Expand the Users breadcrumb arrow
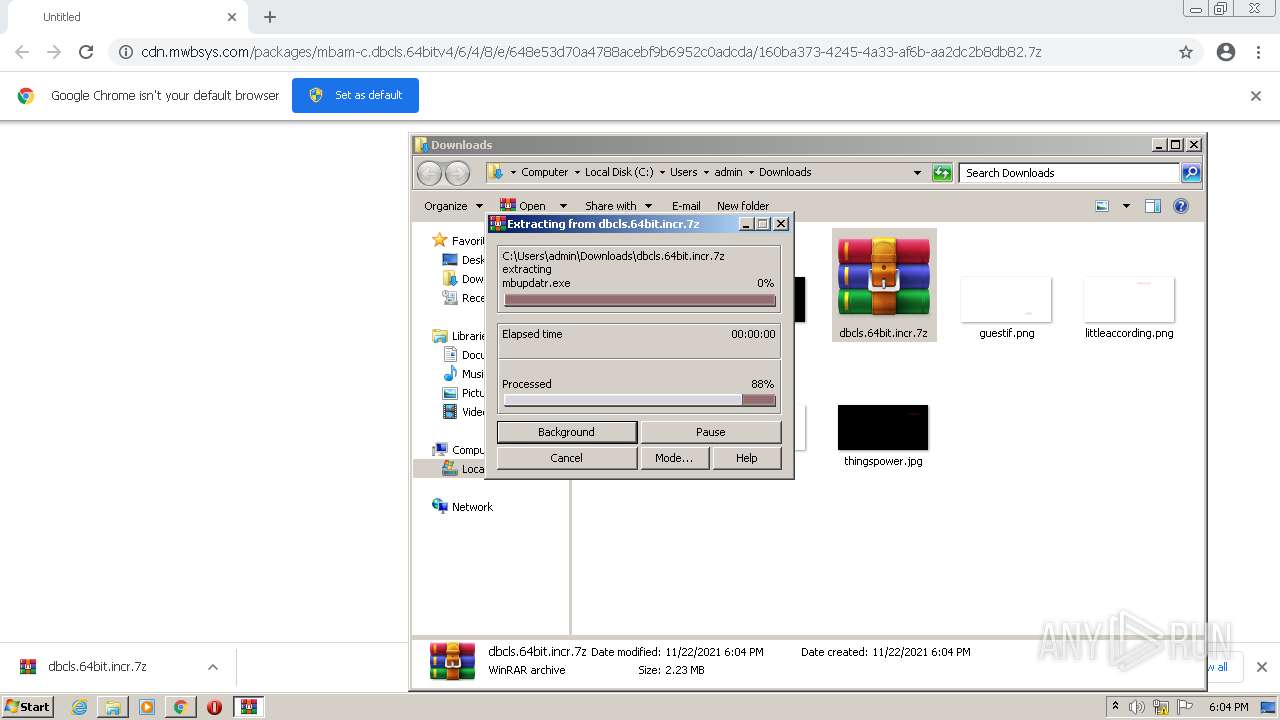Viewport: 1280px width, 720px height. pyautogui.click(x=707, y=173)
